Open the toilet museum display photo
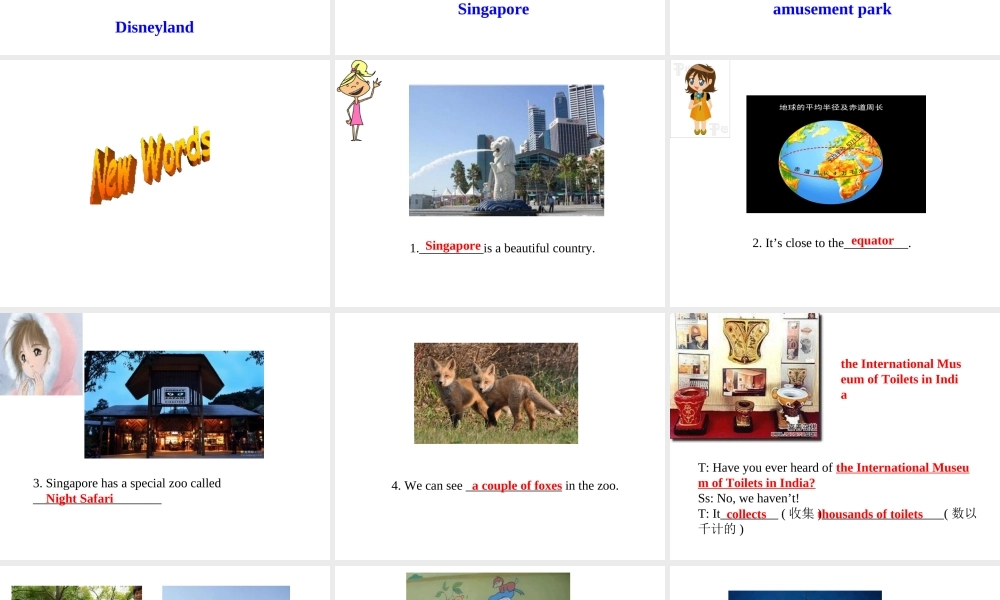 click(x=745, y=376)
